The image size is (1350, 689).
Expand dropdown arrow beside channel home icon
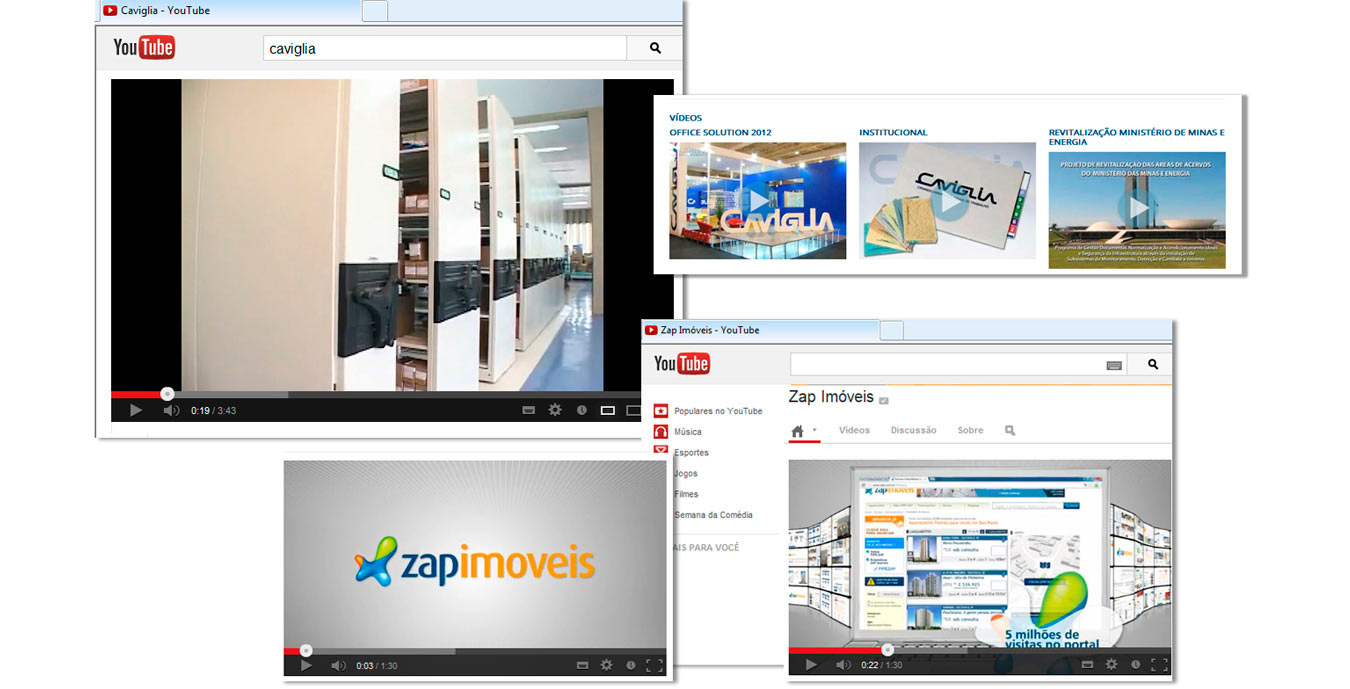point(815,430)
